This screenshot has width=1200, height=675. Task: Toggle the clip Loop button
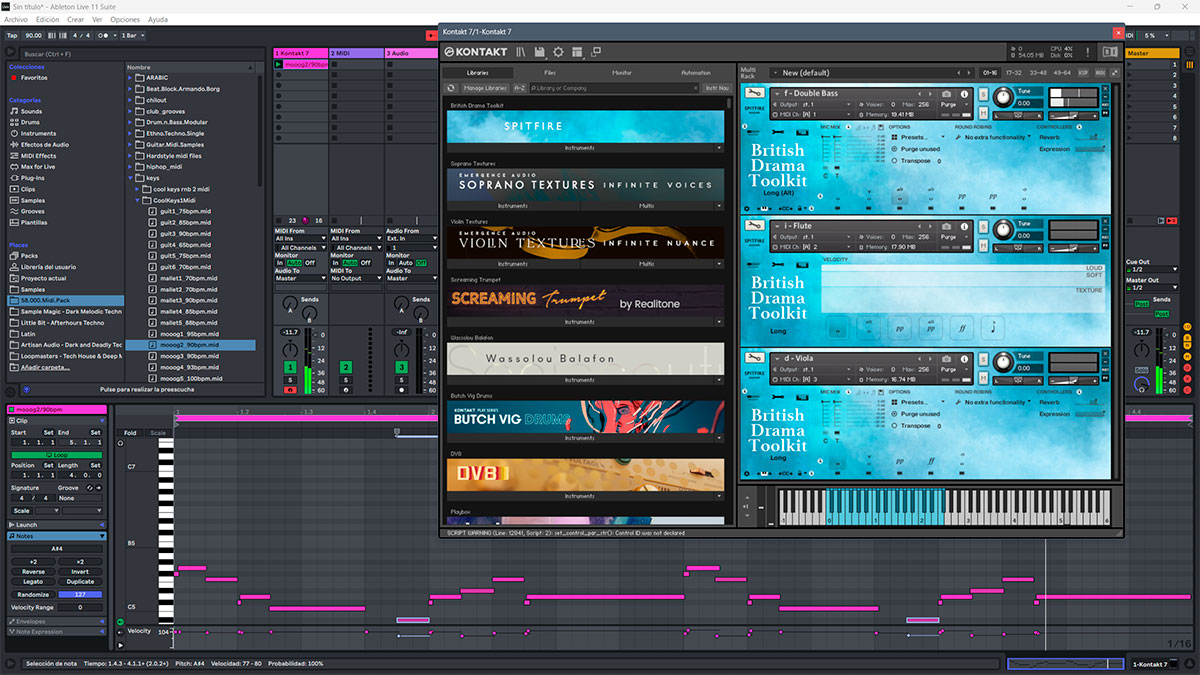pos(58,455)
